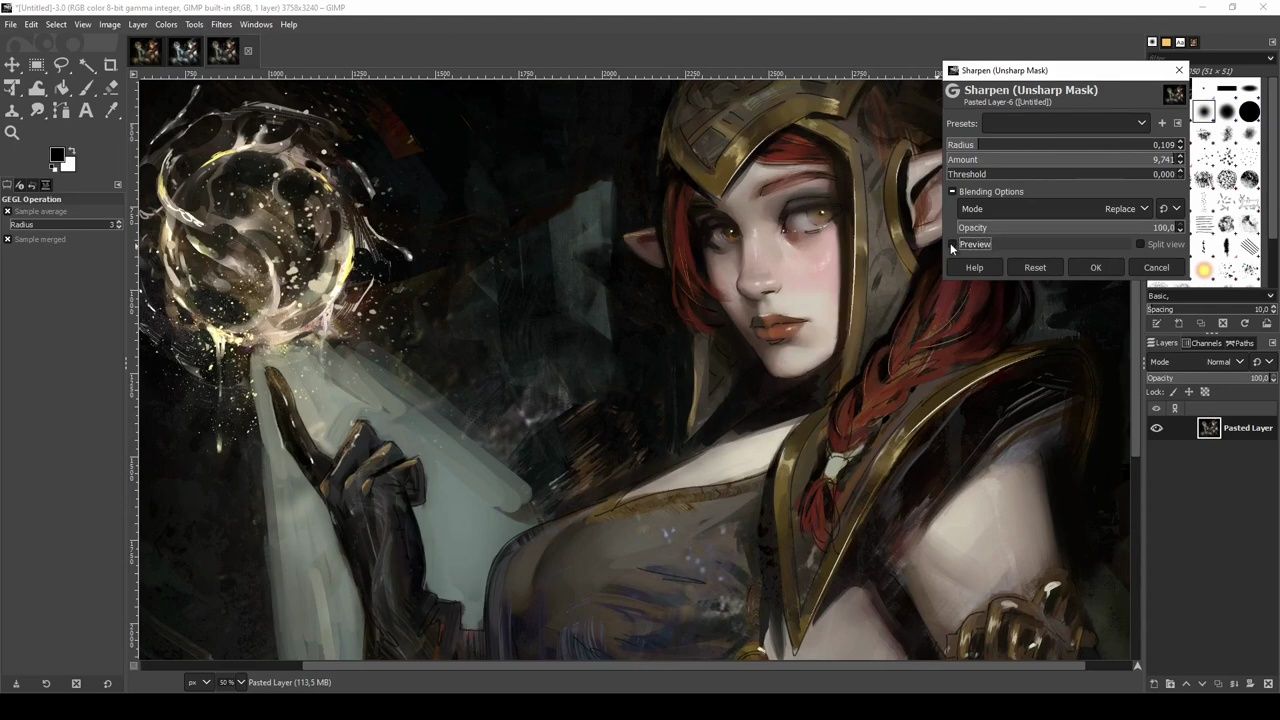1280x720 pixels.
Task: Select the first image tab thumbnail
Action: pyautogui.click(x=145, y=51)
